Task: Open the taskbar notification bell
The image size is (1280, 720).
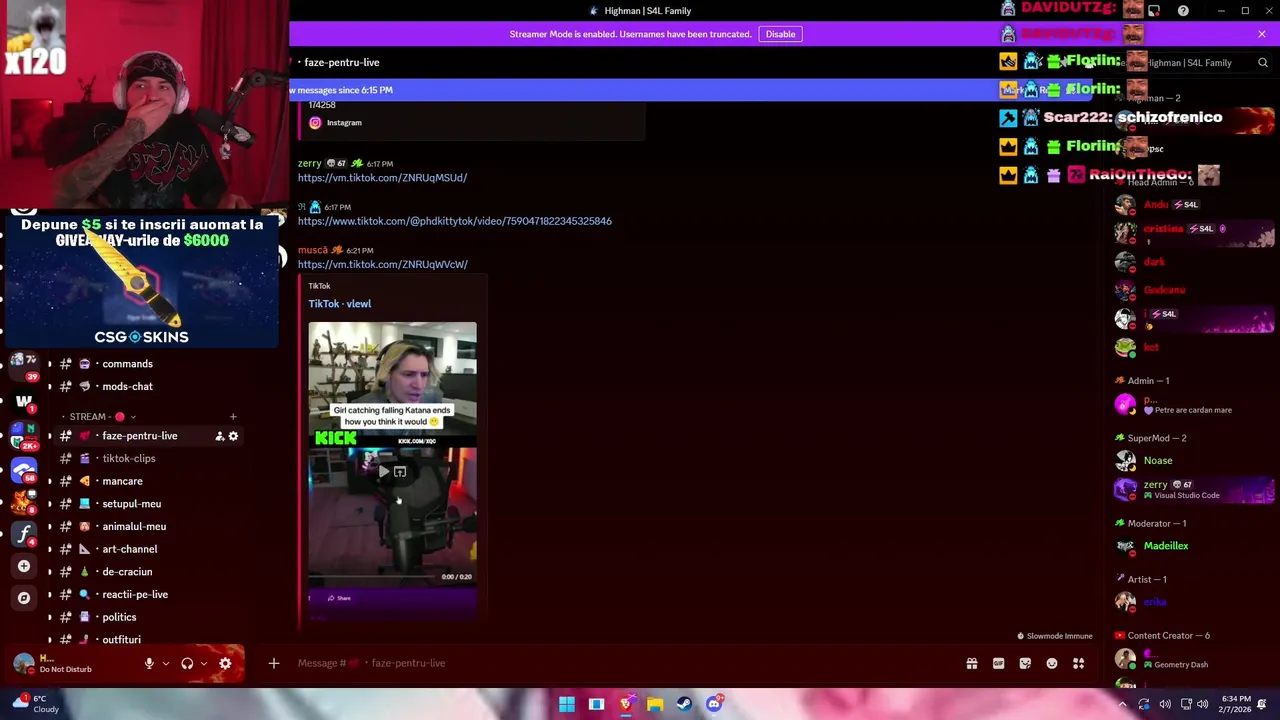Action: coord(1262,704)
